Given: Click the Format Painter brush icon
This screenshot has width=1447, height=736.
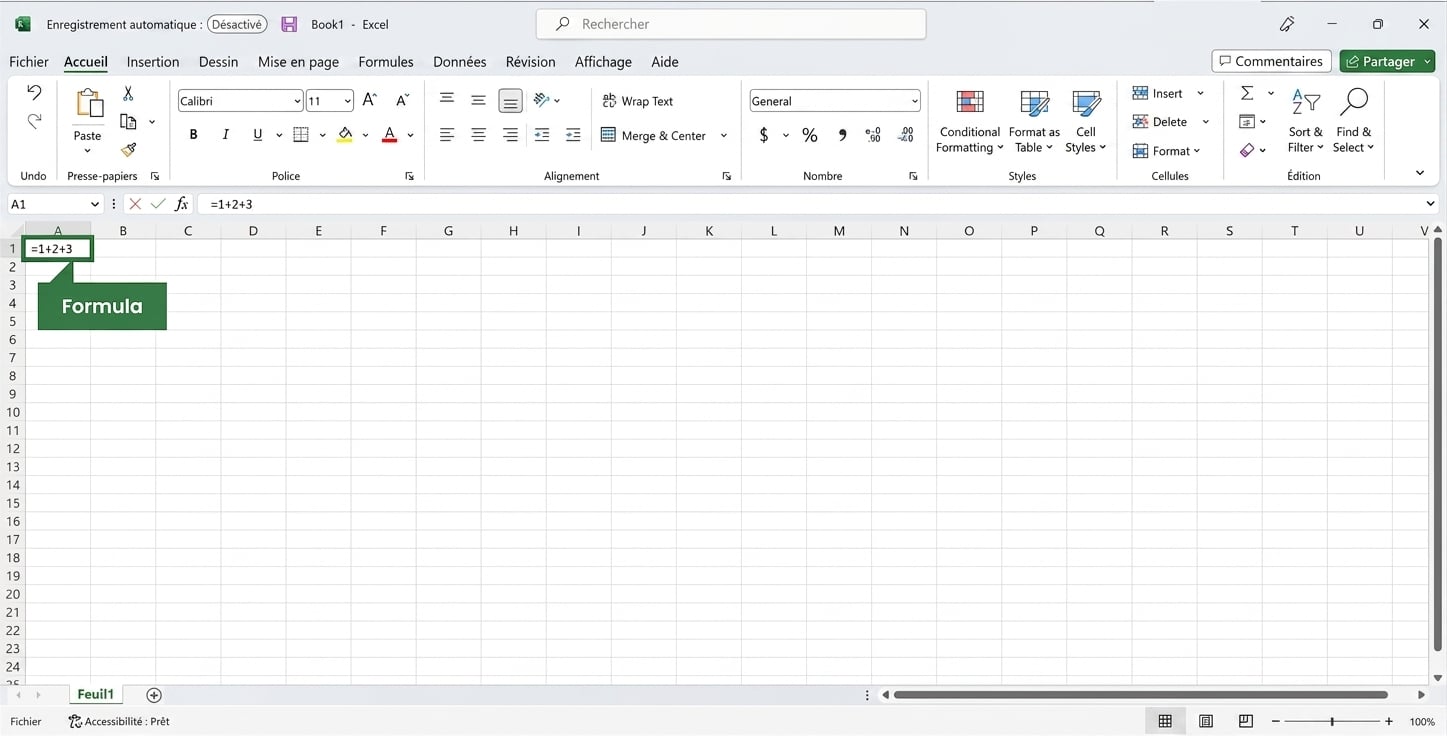Looking at the screenshot, I should click(128, 150).
